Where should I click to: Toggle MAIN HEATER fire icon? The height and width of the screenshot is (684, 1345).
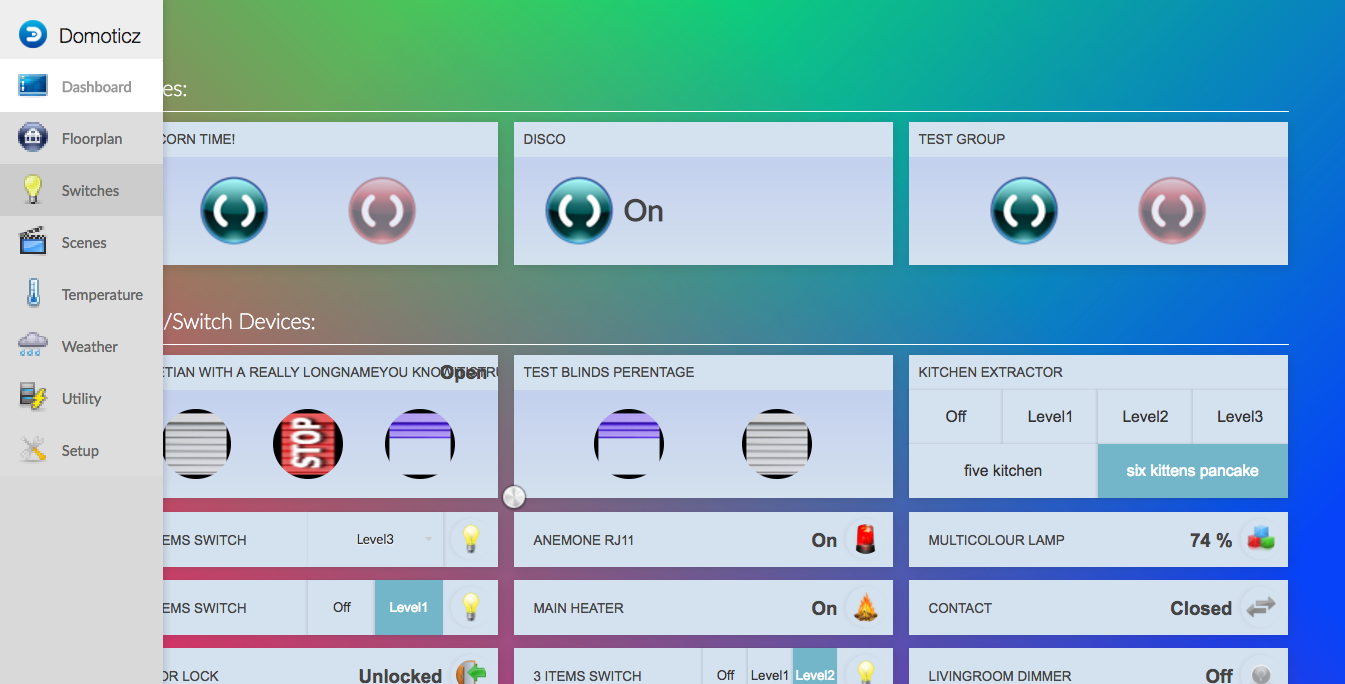pos(865,608)
